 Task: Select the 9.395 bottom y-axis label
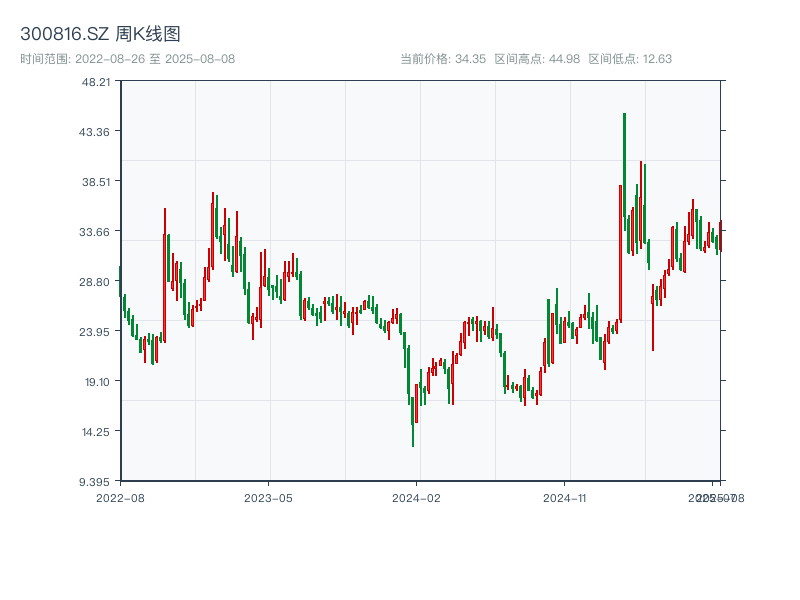97,482
